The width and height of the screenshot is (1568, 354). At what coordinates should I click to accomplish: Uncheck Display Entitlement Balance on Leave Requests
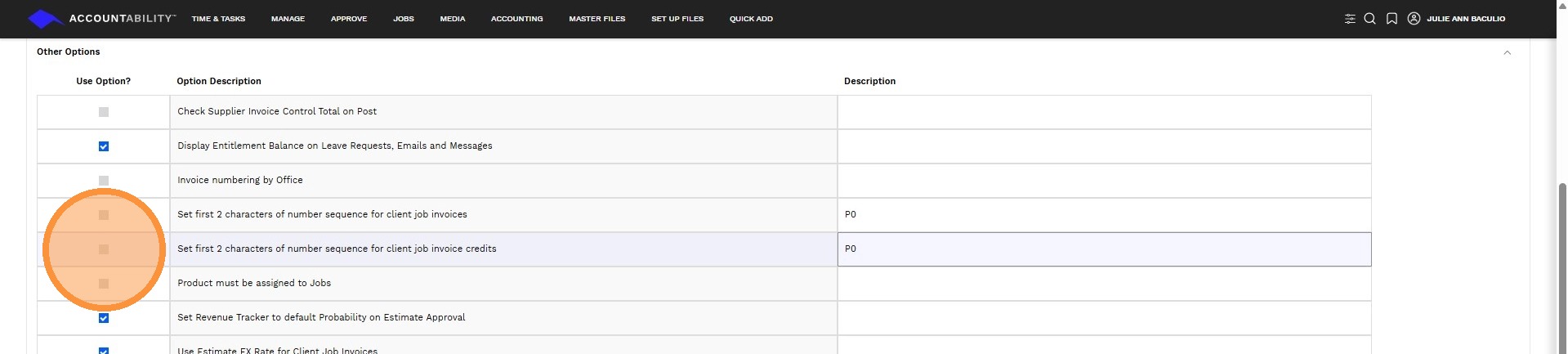[x=104, y=146]
